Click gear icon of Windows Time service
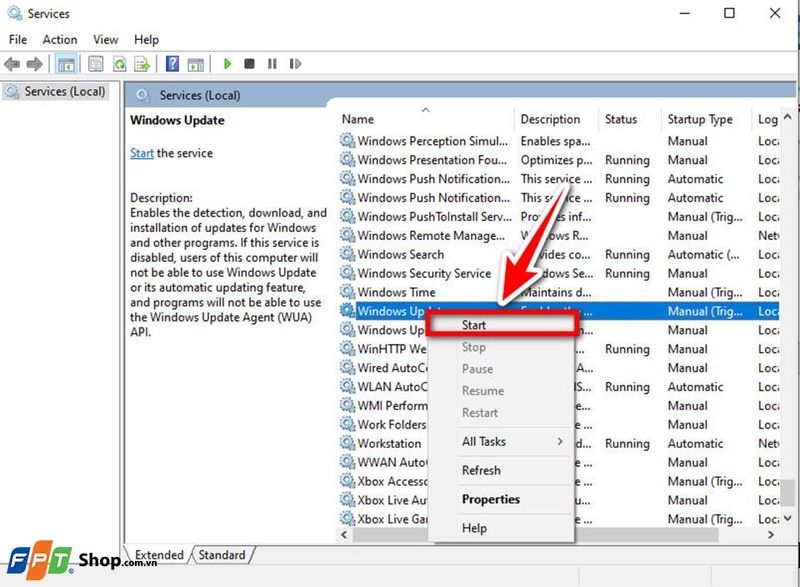Image resolution: width=800 pixels, height=587 pixels. (x=347, y=292)
